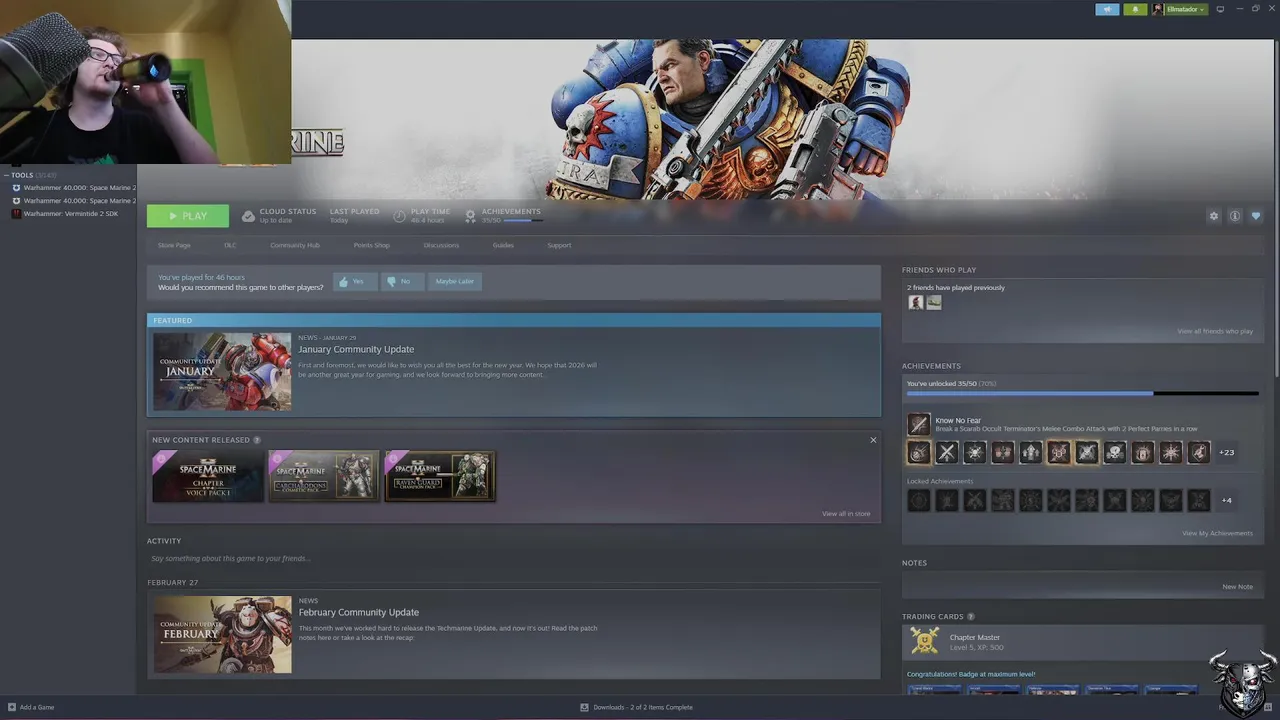Open the Guides tab
The image size is (1280, 720).
[503, 245]
